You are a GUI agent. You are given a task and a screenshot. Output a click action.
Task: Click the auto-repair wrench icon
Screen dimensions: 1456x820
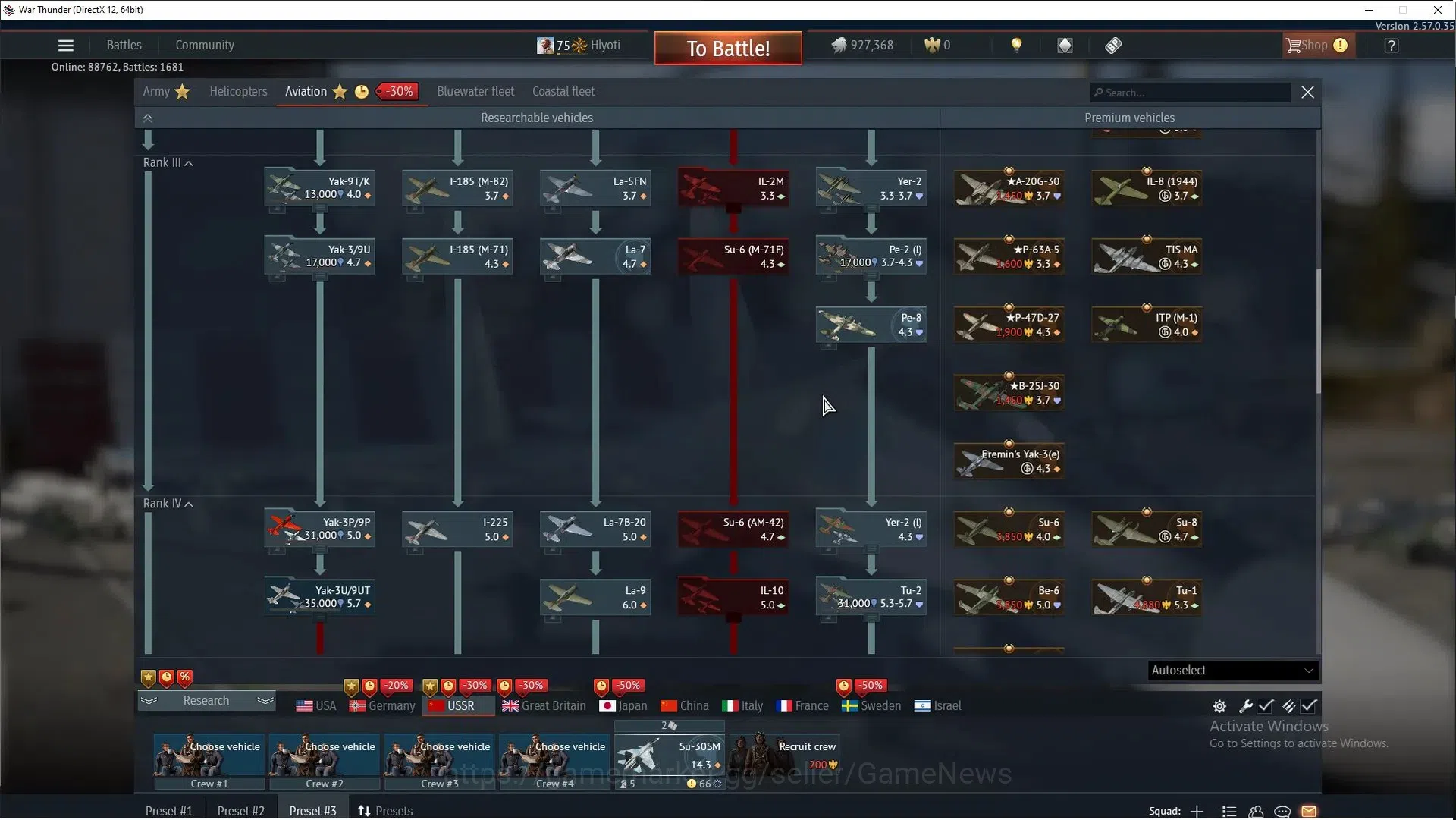1245,706
